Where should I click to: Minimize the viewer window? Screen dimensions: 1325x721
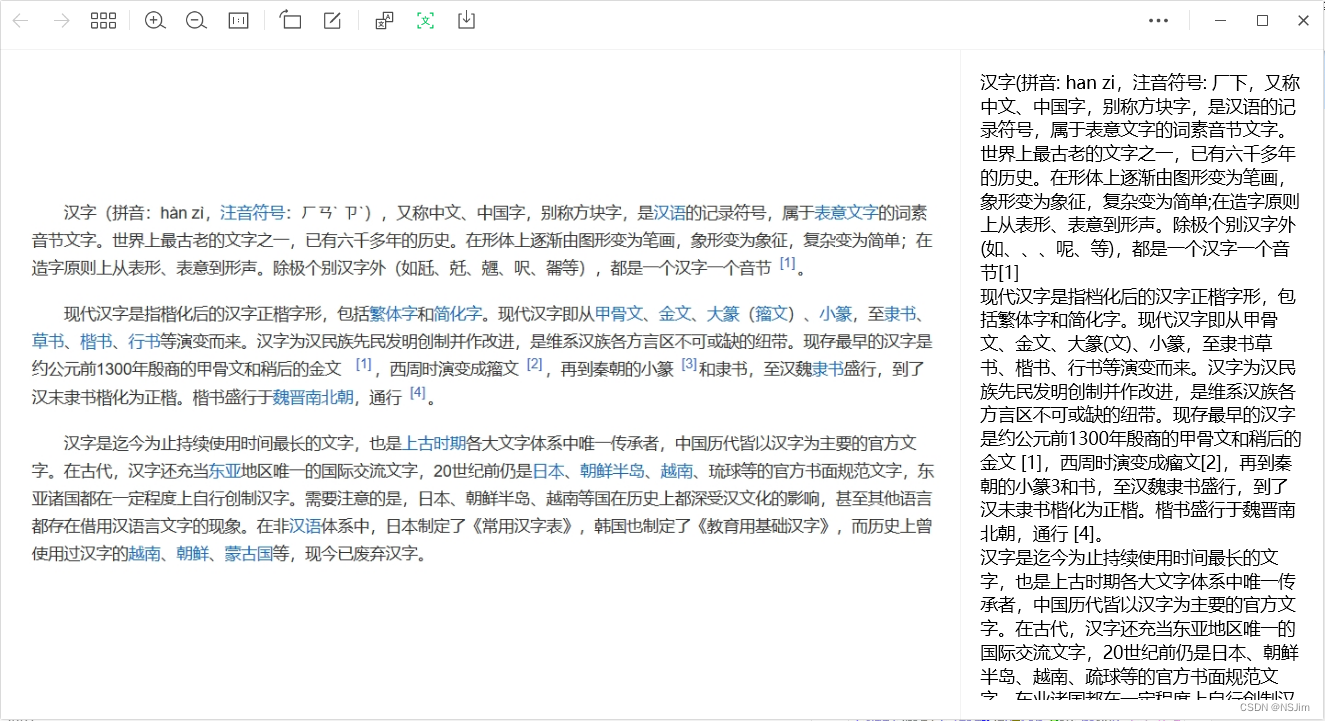click(x=1220, y=20)
